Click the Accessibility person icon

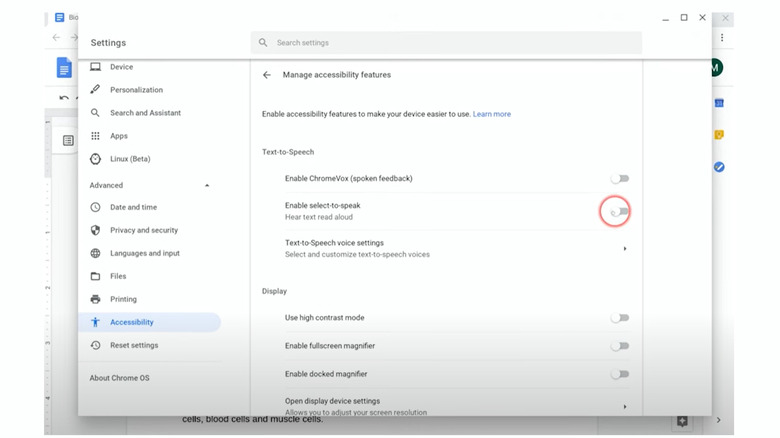(x=95, y=322)
